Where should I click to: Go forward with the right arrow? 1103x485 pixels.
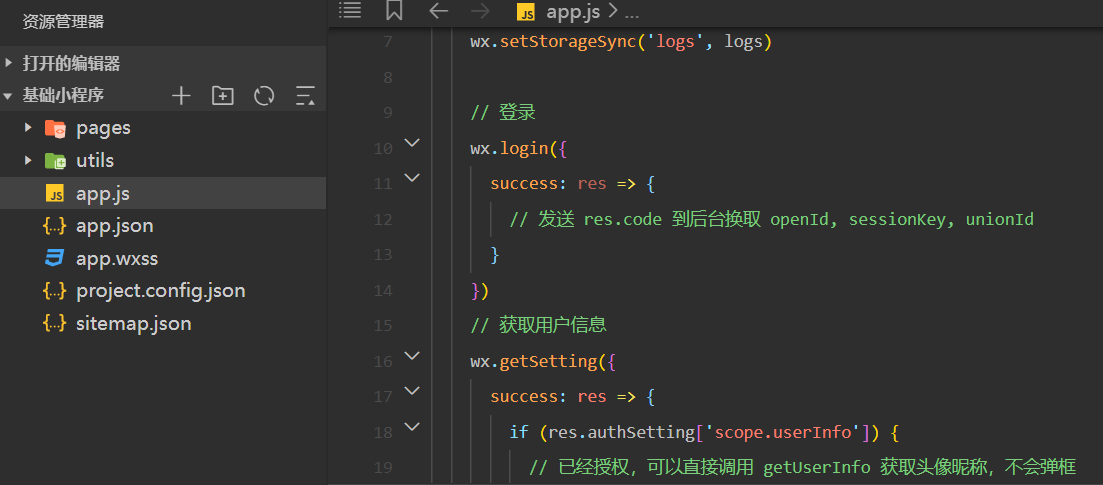tap(480, 11)
